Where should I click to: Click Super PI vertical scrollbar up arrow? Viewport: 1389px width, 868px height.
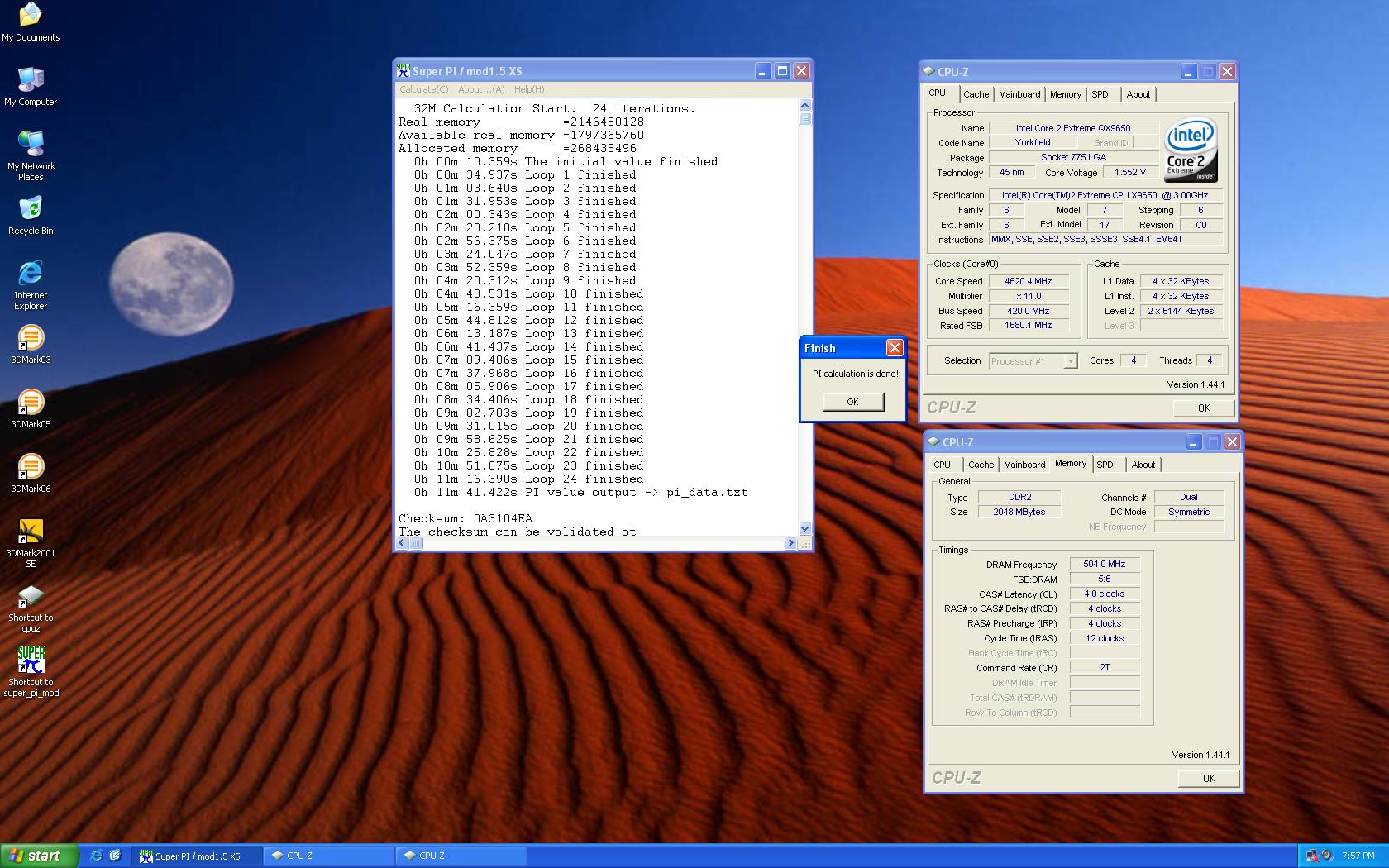pos(805,106)
